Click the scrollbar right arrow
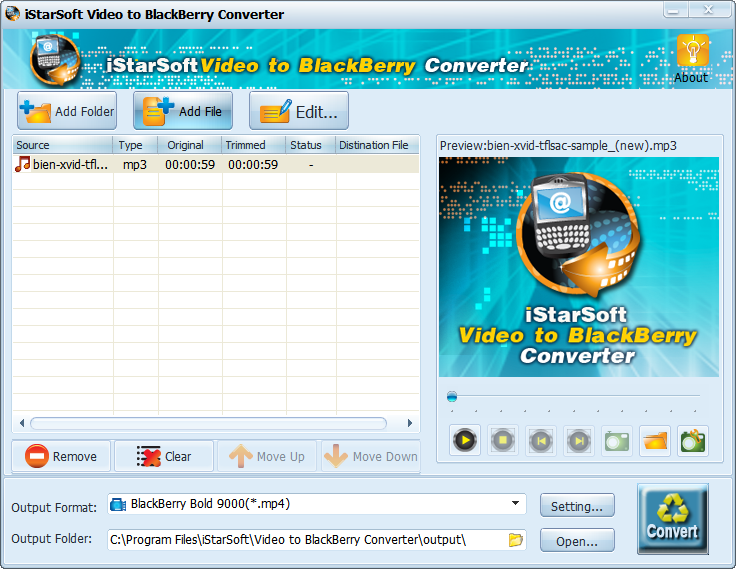 click(x=410, y=423)
